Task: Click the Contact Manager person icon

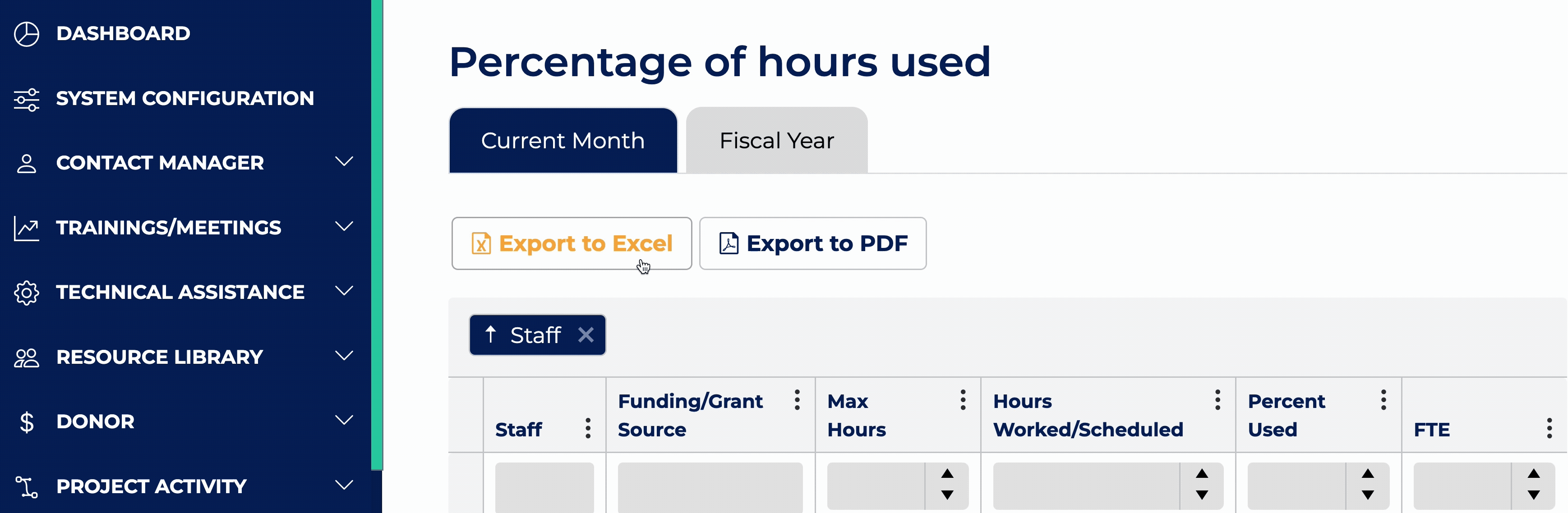Action: click(x=27, y=164)
